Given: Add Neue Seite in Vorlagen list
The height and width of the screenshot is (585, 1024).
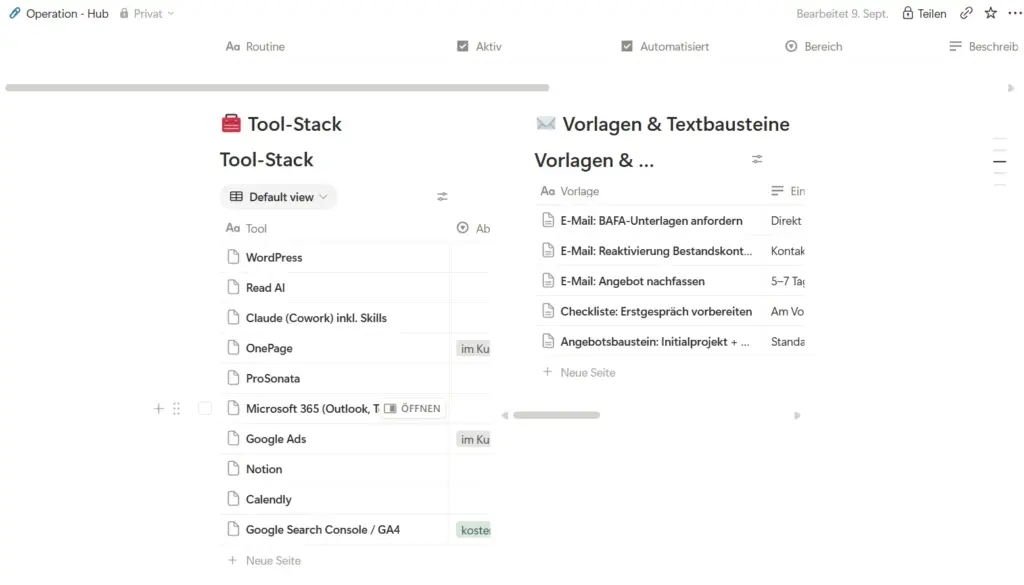Looking at the screenshot, I should (x=579, y=372).
